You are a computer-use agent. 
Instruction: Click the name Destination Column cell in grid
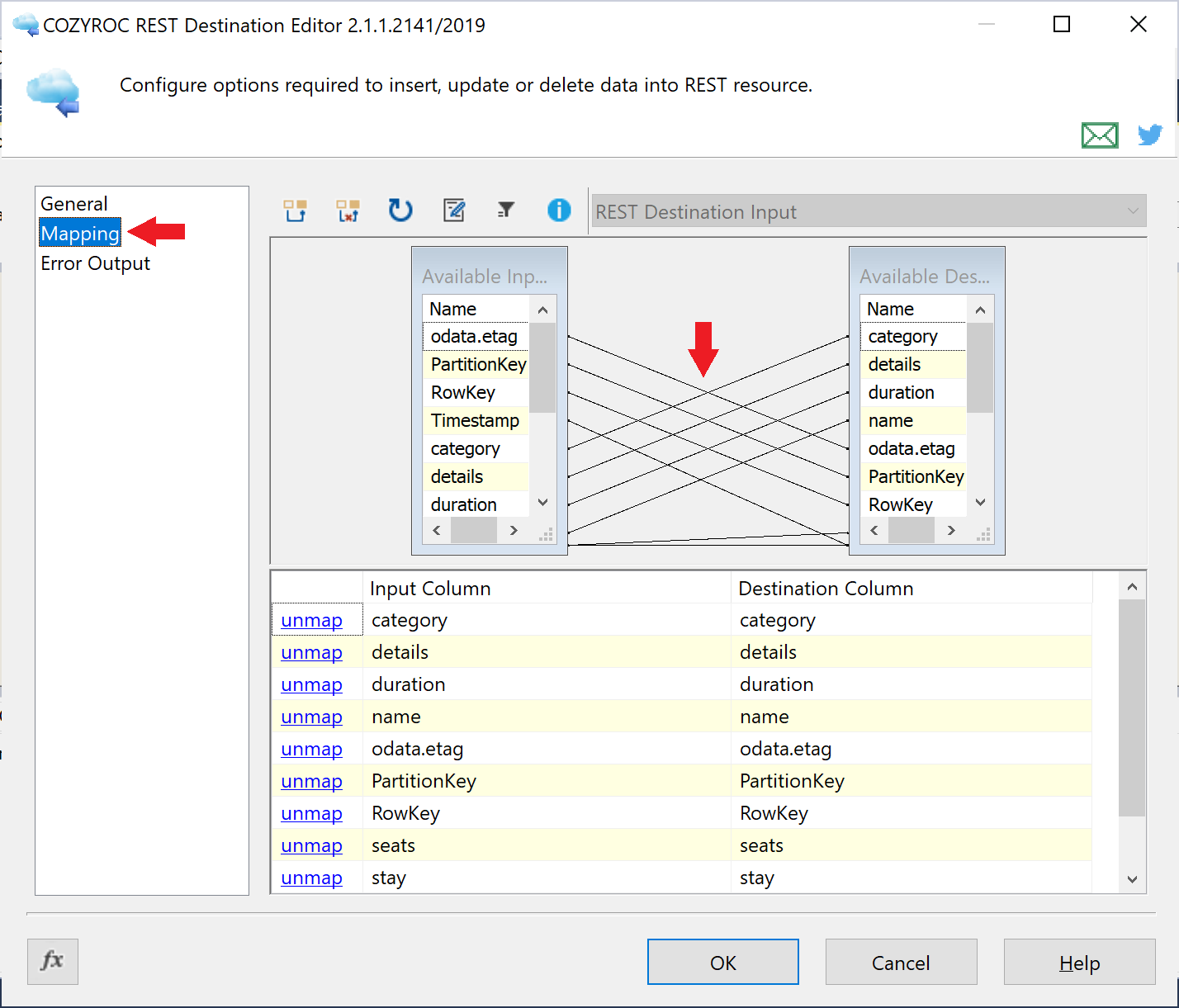[x=911, y=717]
